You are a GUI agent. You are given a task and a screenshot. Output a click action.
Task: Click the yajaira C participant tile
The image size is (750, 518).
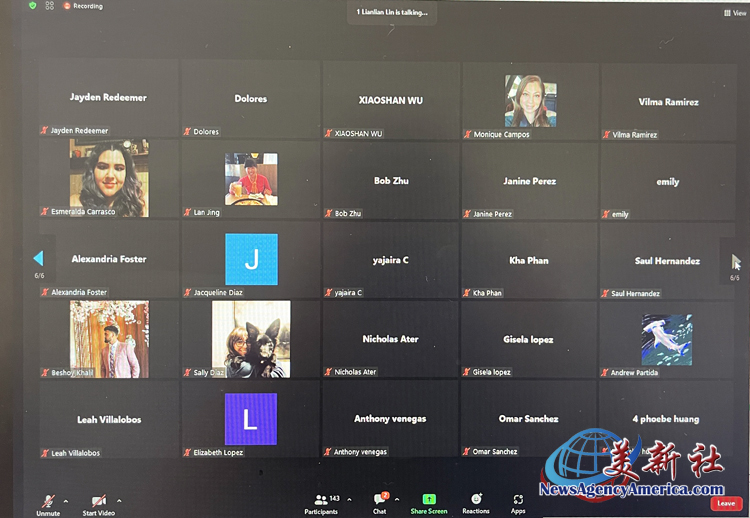click(x=390, y=260)
